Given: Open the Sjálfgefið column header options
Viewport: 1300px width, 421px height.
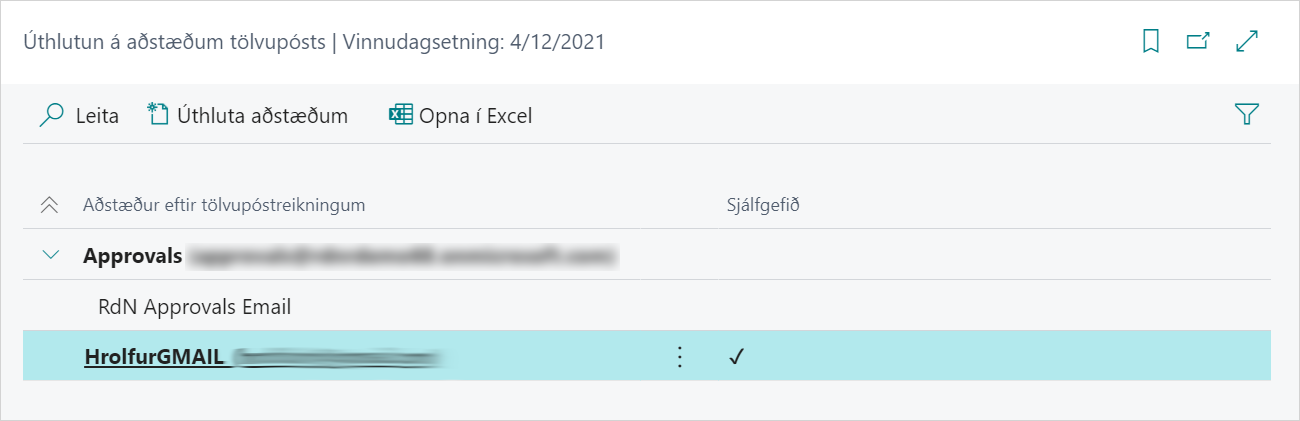Looking at the screenshot, I should point(764,205).
